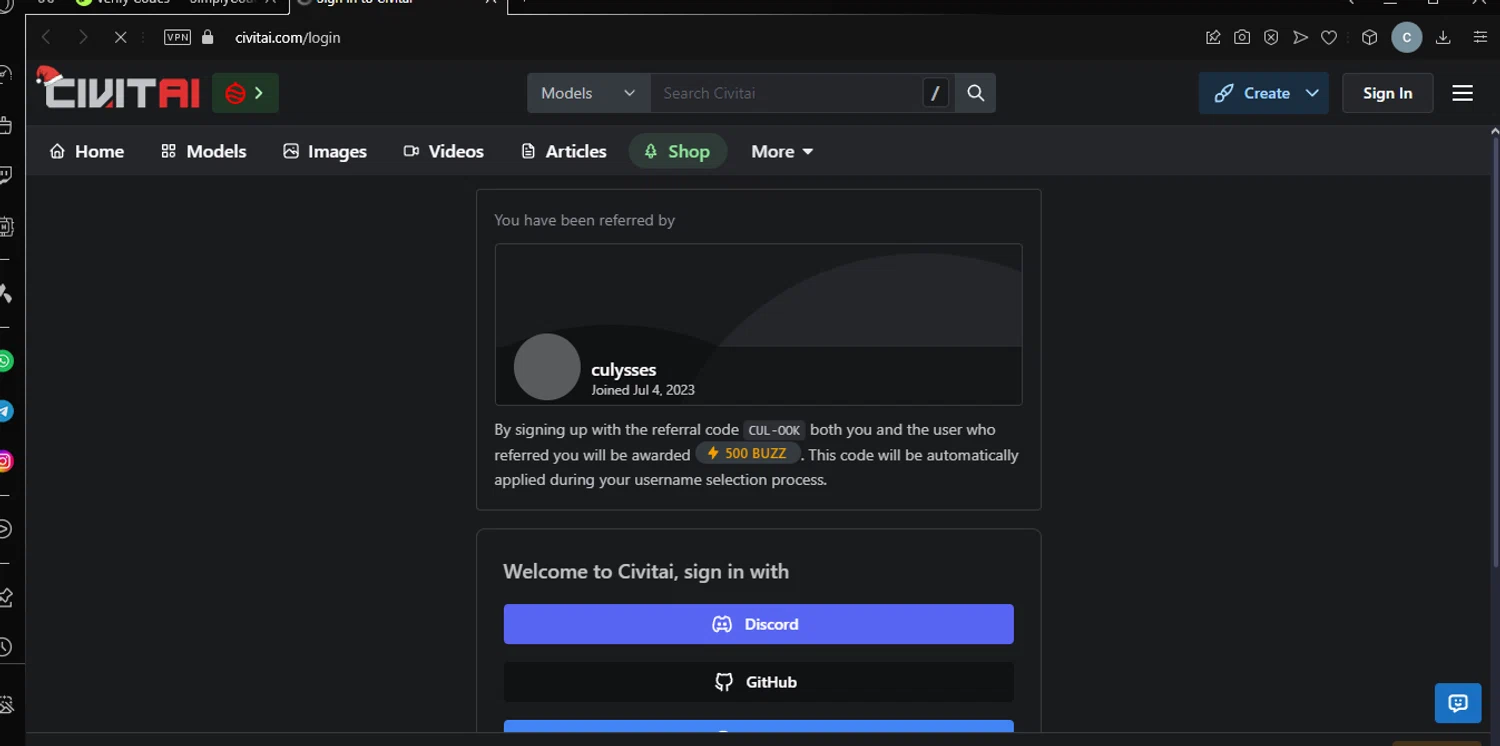
Task: Click the slash shortcut key in the search box
Action: [x=935, y=93]
